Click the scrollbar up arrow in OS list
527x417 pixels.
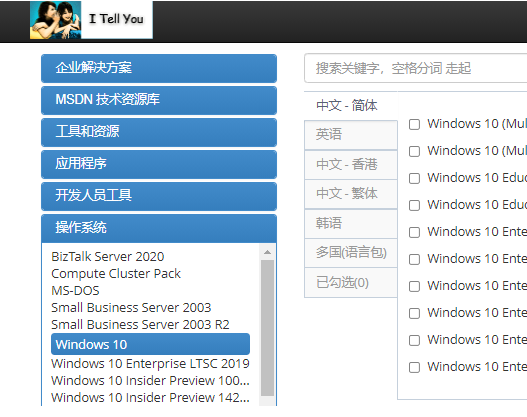[268, 252]
